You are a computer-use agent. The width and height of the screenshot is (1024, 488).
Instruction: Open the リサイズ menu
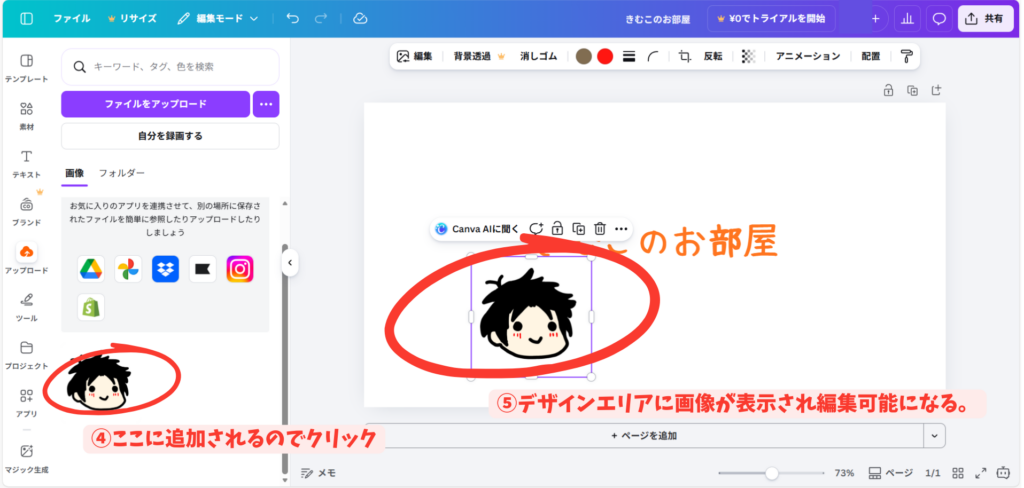point(132,18)
